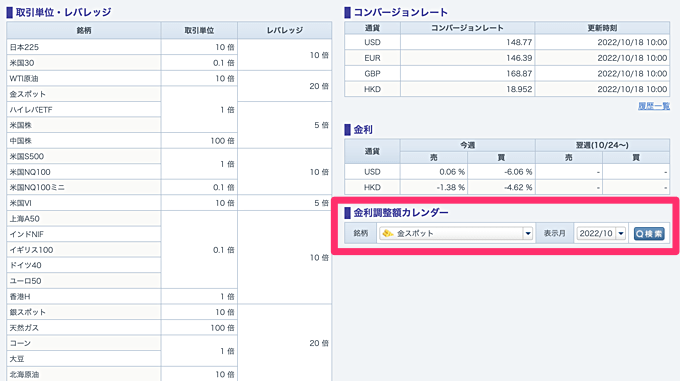This screenshot has height=381, width=680.
Task: Click the 米国株 row
Action: (x=84, y=125)
